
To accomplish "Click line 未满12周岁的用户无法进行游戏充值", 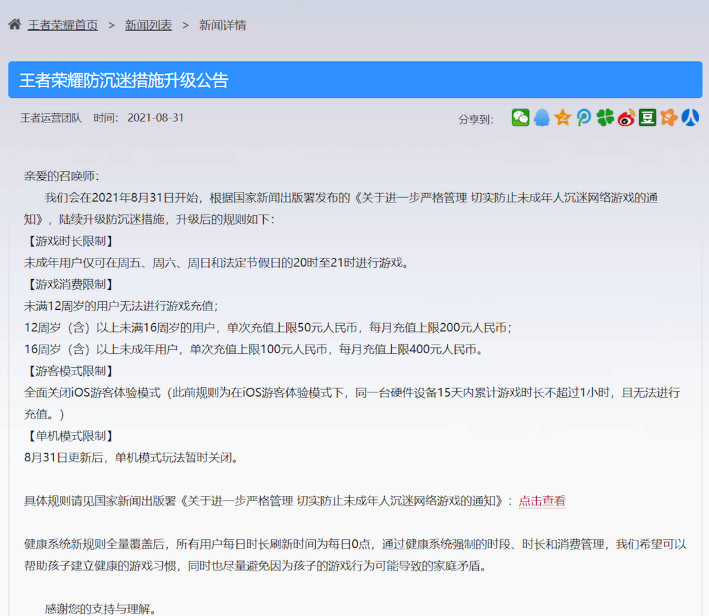I will (x=121, y=306).
